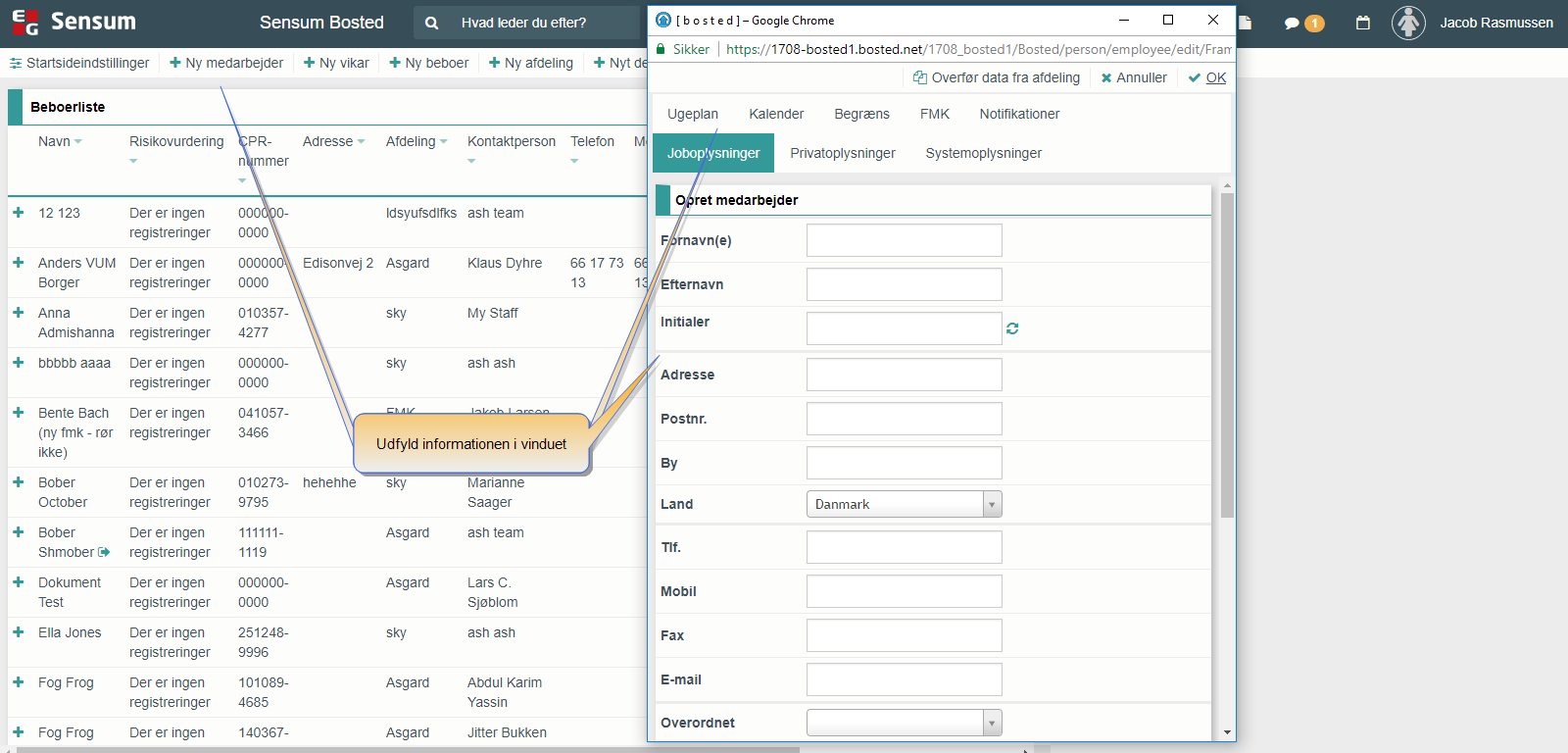
Task: Click contact person Klaus Dyhre
Action: click(x=505, y=263)
